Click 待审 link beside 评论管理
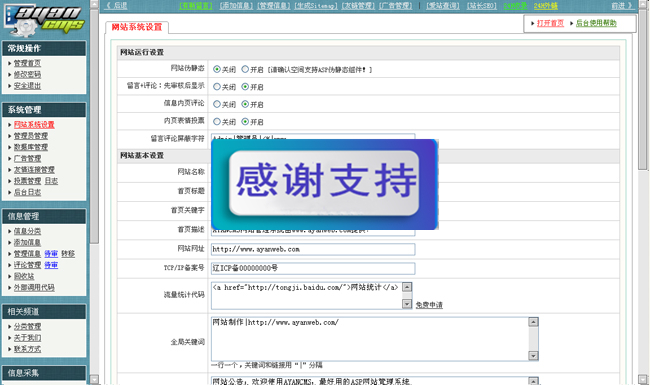This screenshot has width=650, height=385. click(x=51, y=265)
